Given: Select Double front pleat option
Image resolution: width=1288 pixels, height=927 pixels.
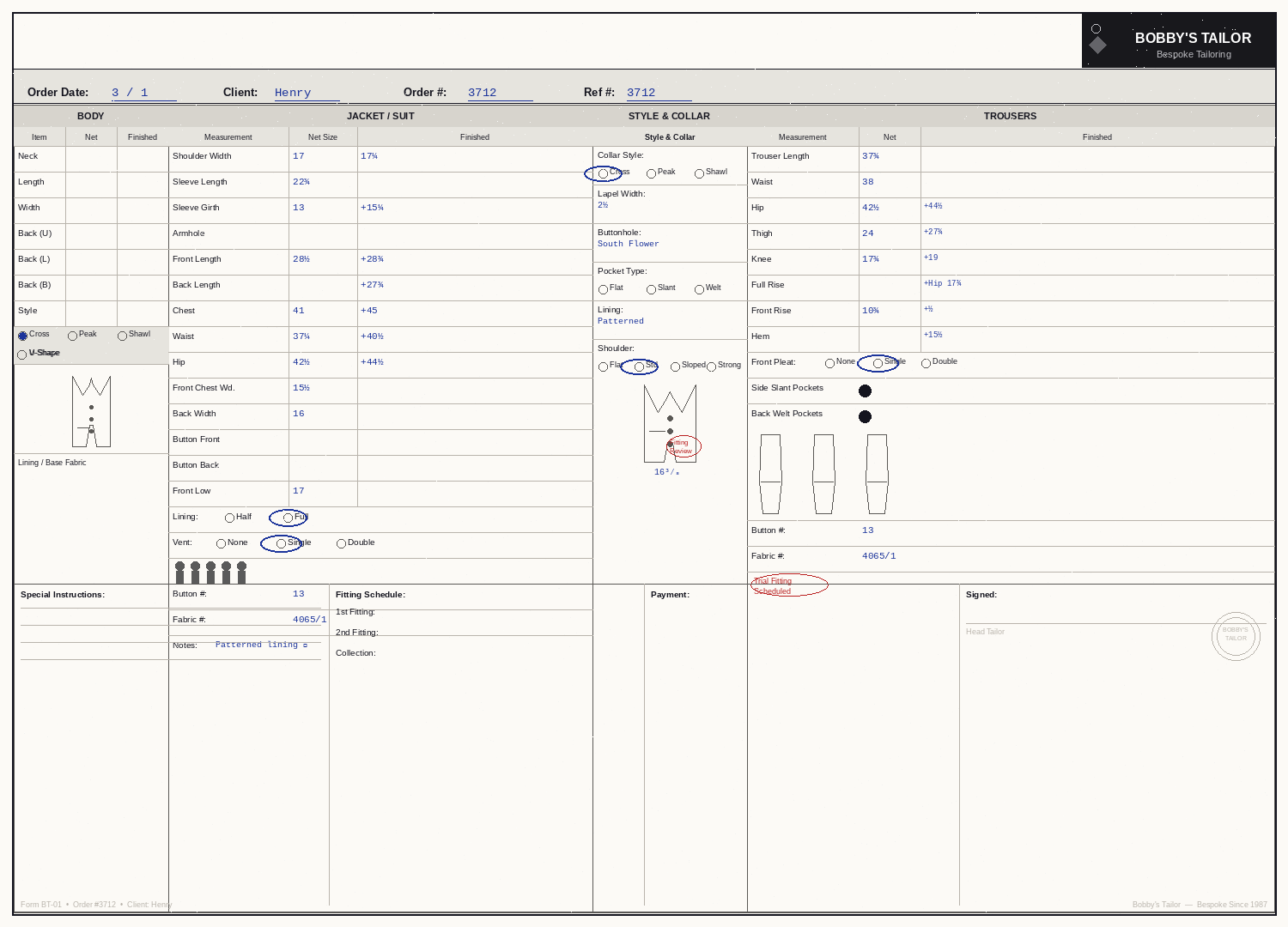Looking at the screenshot, I should coord(926,363).
